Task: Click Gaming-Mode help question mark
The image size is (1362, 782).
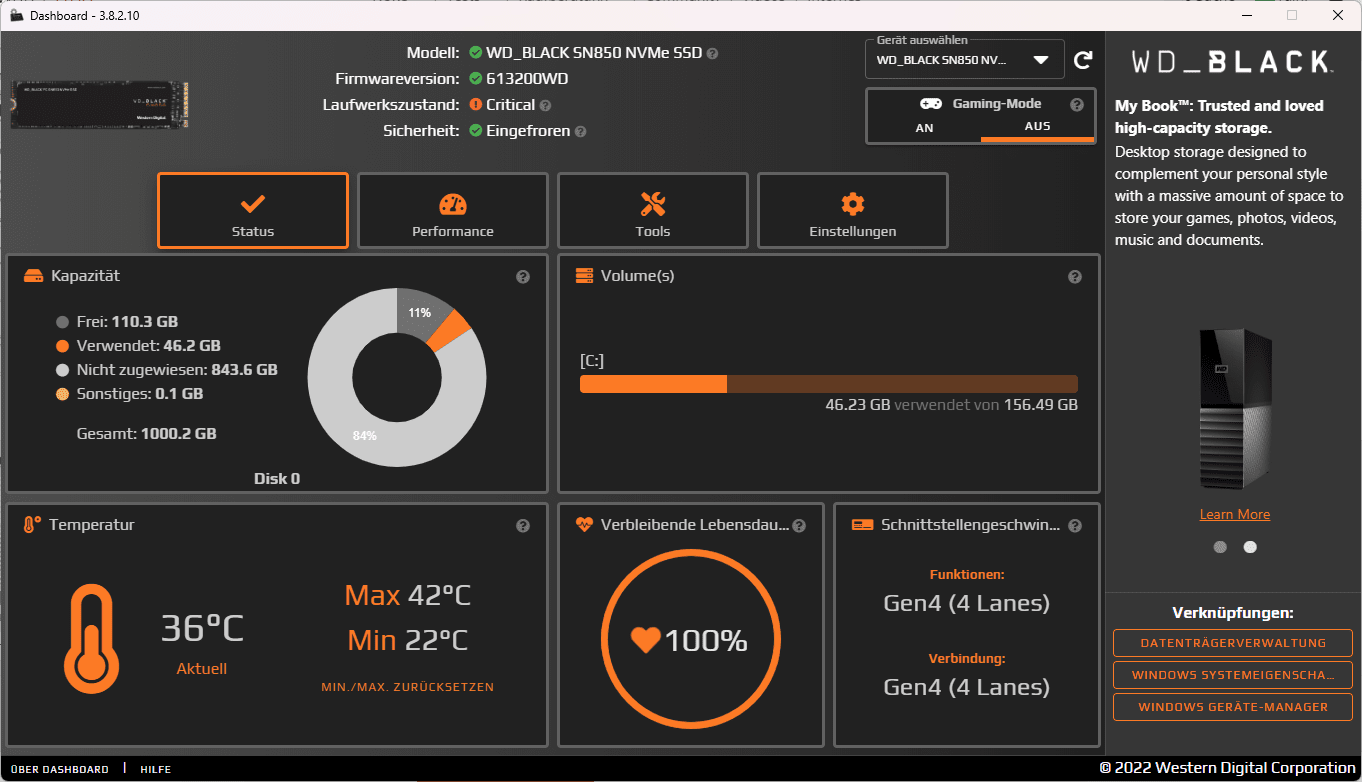Action: 1077,104
